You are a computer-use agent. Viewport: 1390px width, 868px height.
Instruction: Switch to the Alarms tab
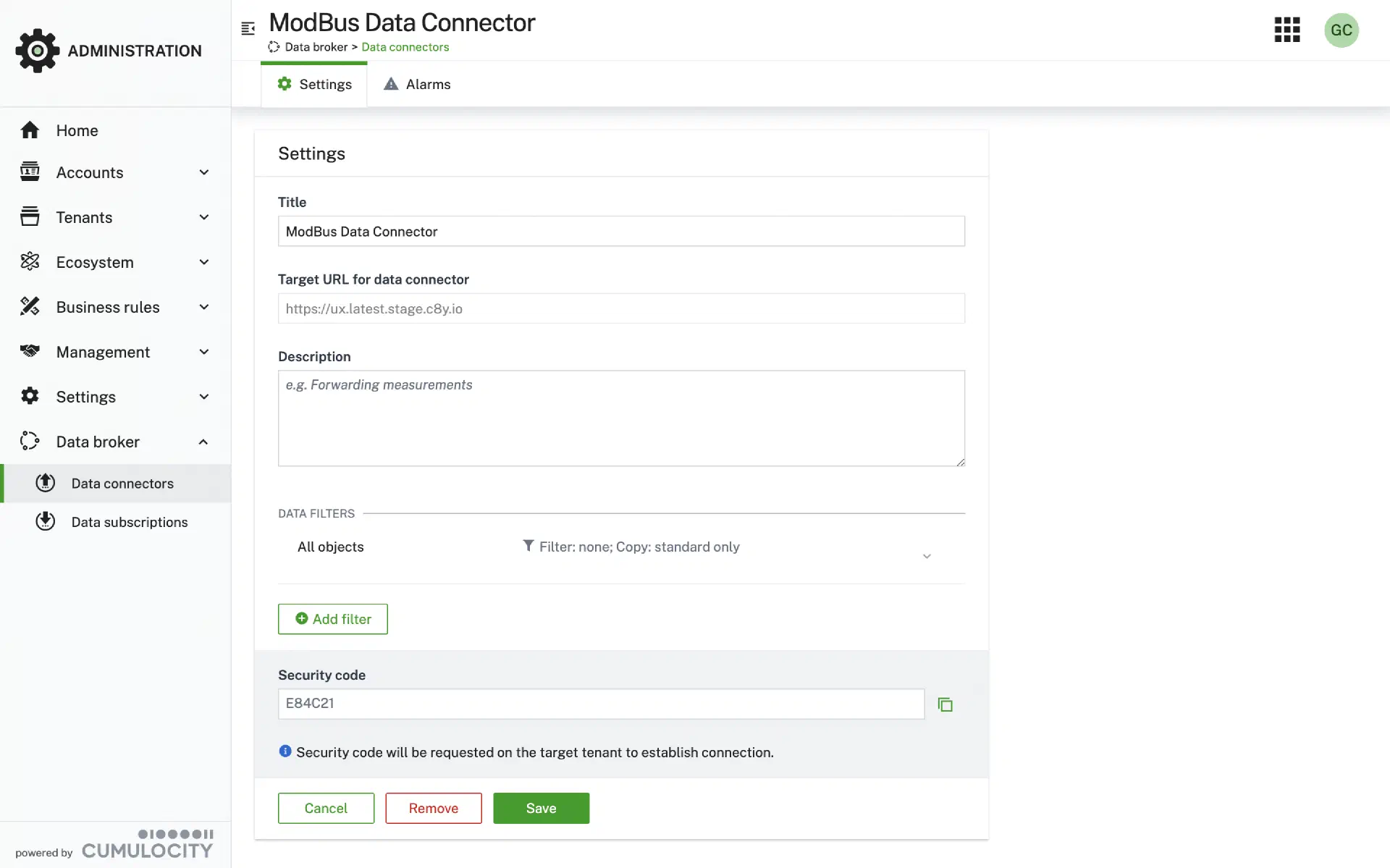417,85
